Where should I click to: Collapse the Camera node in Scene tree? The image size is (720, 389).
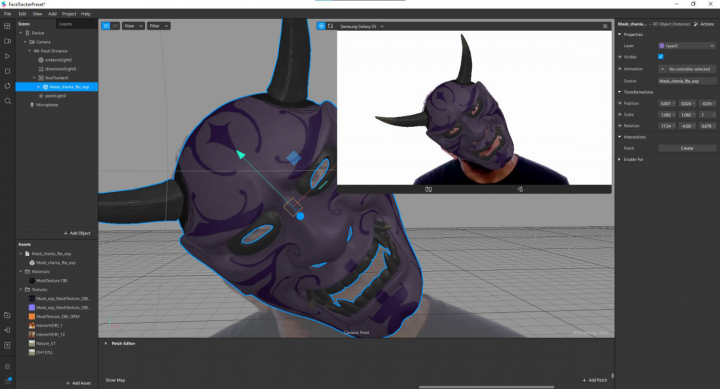[25, 42]
